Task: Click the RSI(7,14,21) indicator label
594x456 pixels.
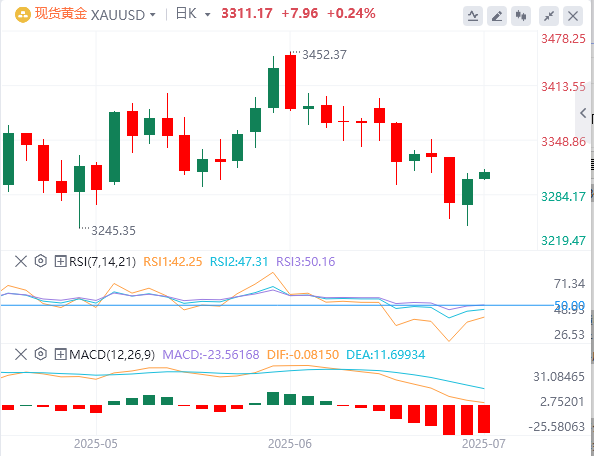Action: point(102,261)
